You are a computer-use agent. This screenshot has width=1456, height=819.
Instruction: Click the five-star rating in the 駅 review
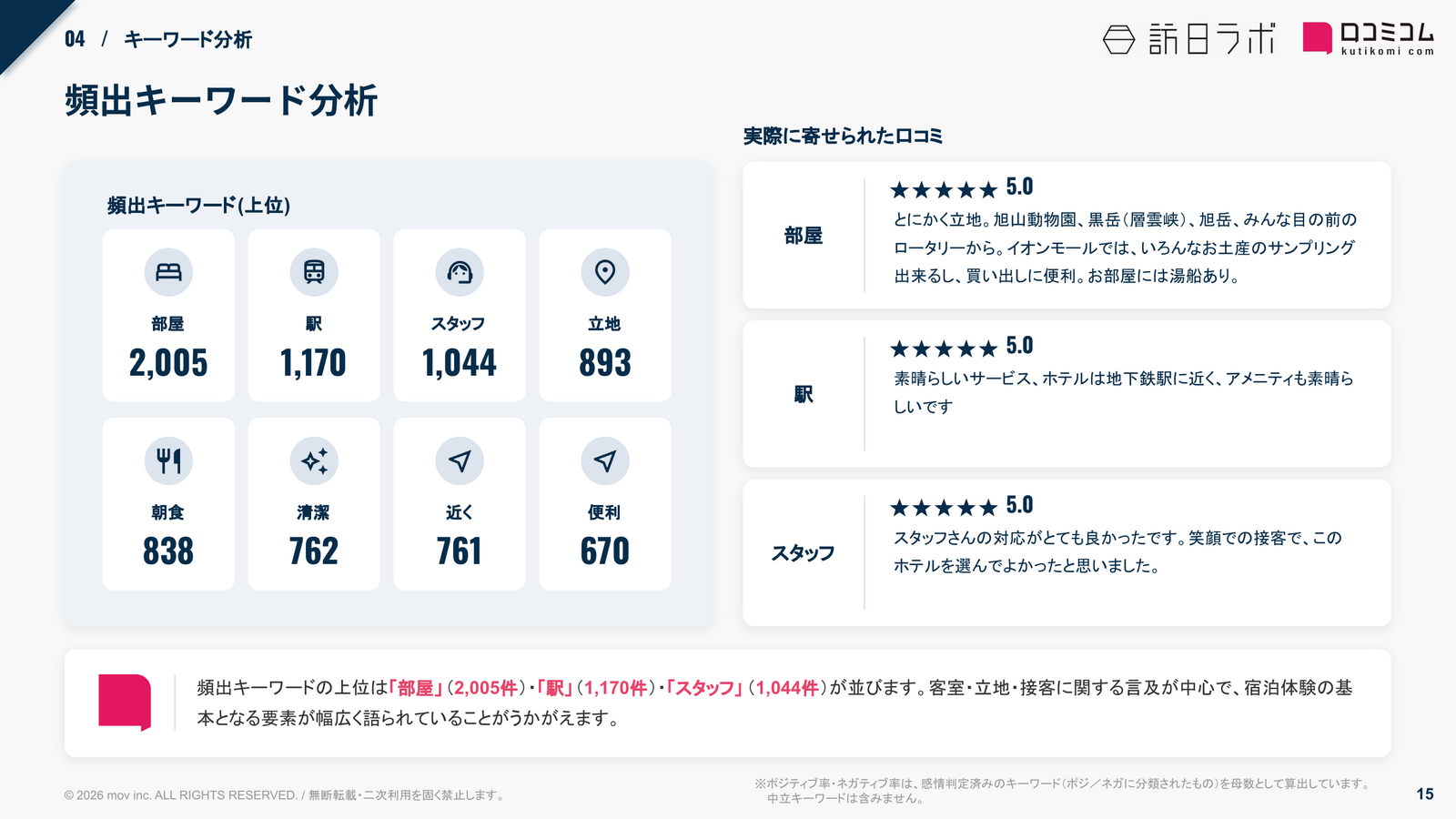coord(944,349)
